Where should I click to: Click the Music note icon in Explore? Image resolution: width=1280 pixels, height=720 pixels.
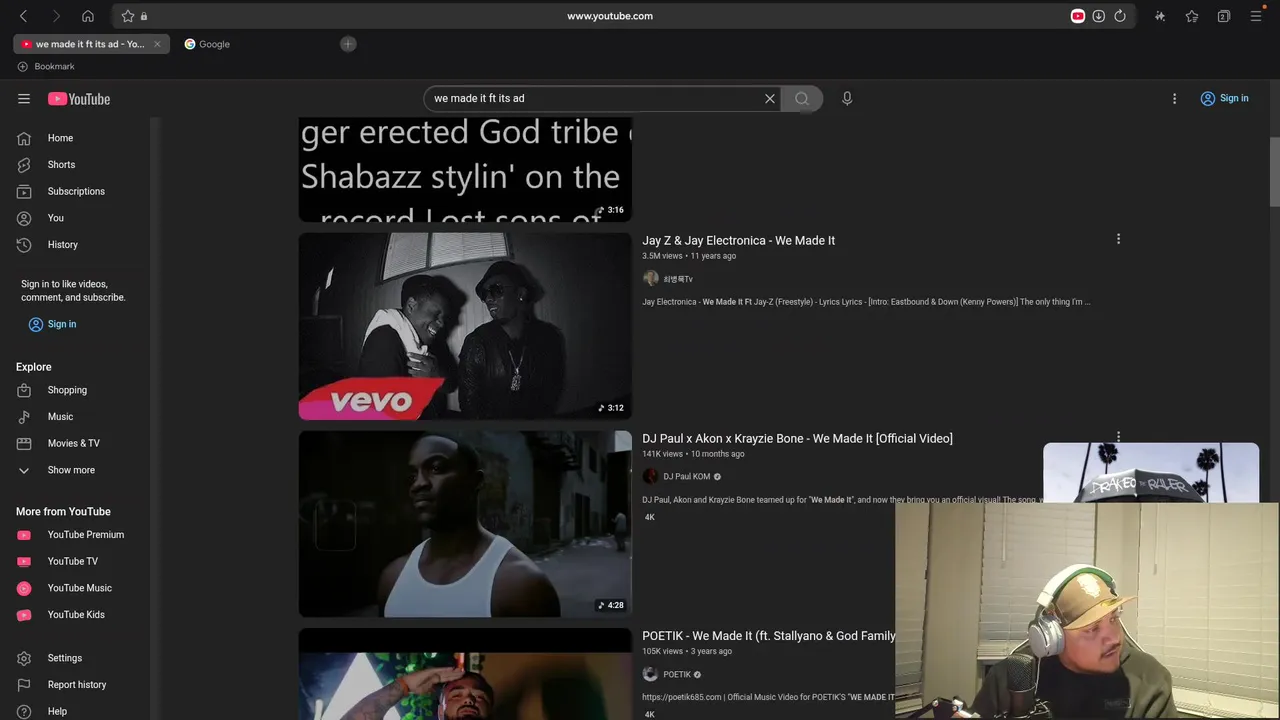[x=24, y=417]
